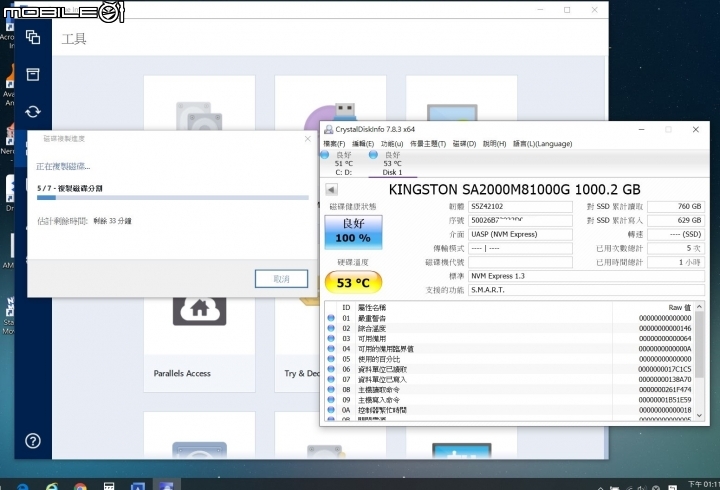The image size is (720, 490).
Task: Click the supported features field S.M.A.R.T.
Action: point(586,290)
